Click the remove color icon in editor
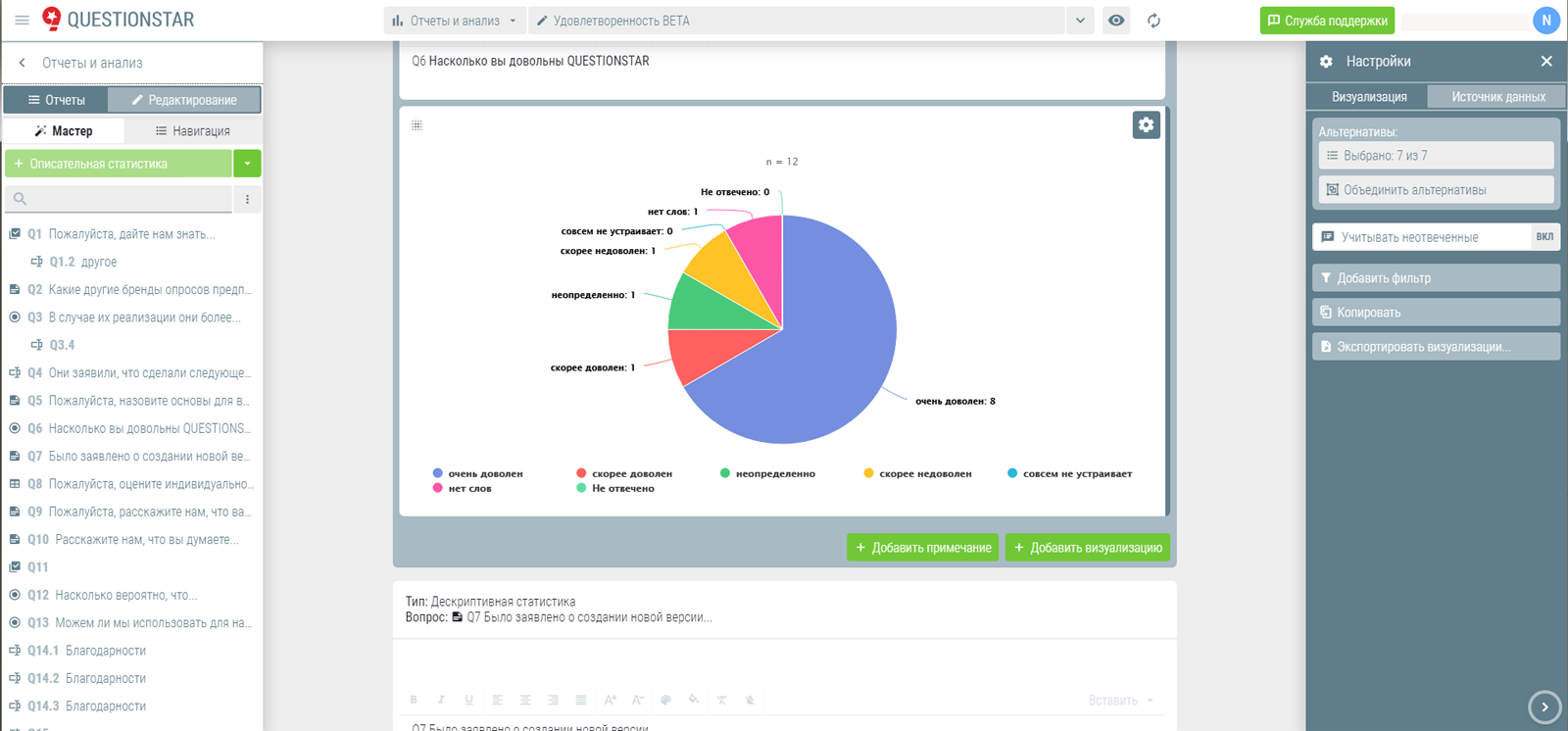This screenshot has height=731, width=1568. pos(750,700)
